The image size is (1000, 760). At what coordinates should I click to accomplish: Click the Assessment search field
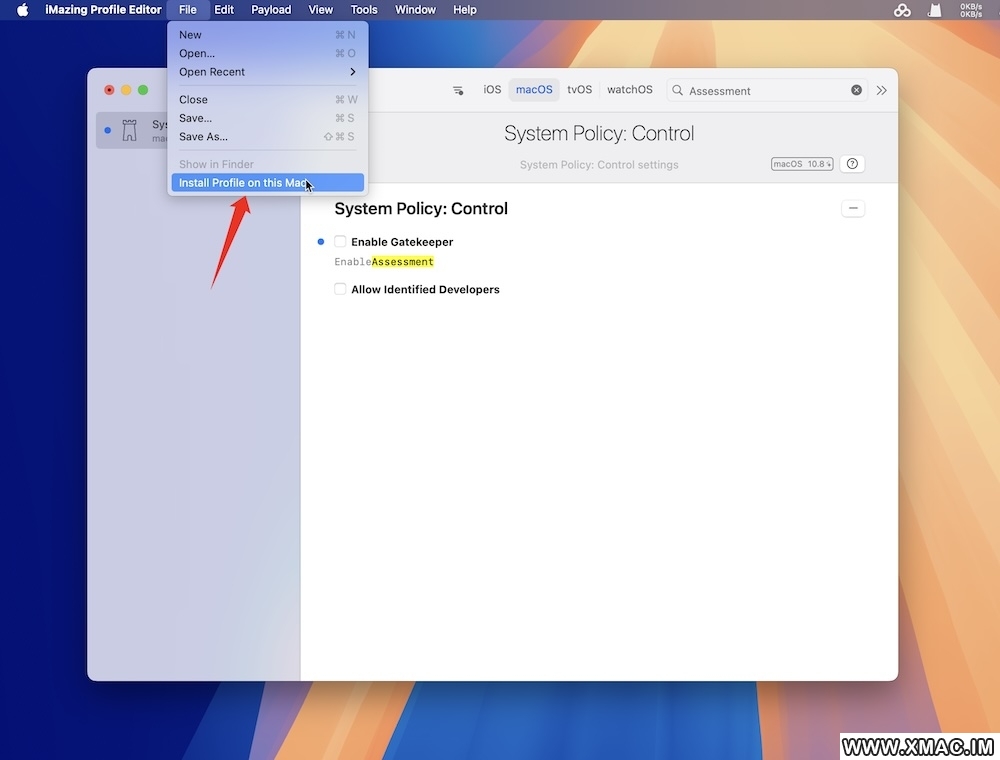(x=767, y=91)
